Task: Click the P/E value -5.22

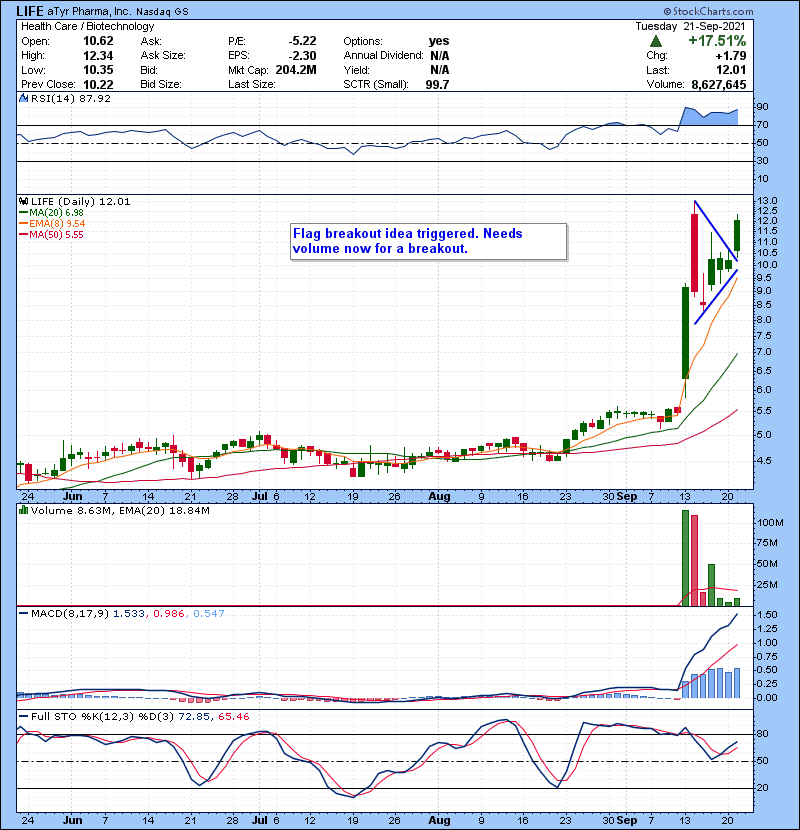Action: click(302, 41)
